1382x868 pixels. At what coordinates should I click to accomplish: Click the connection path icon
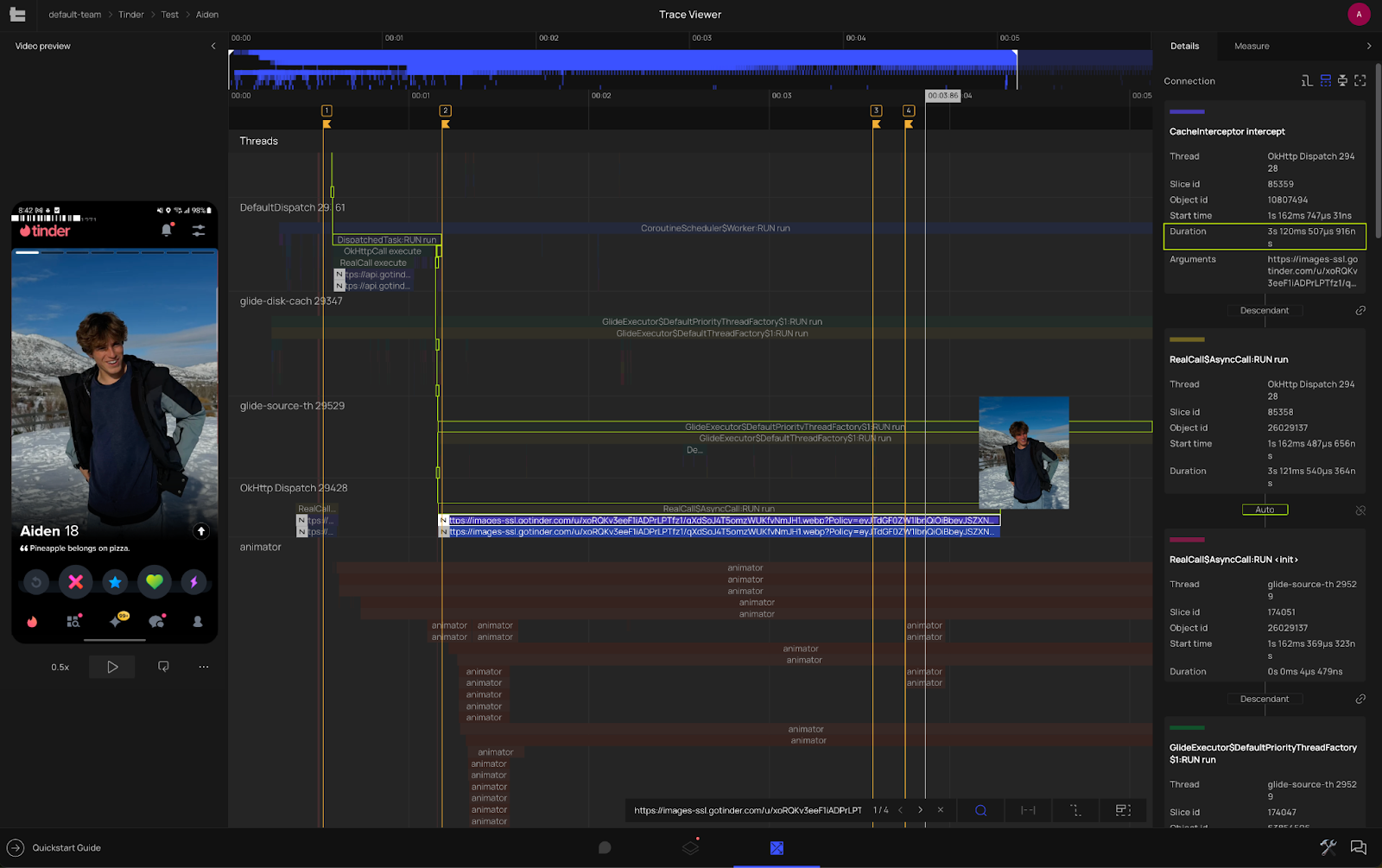click(x=1307, y=80)
